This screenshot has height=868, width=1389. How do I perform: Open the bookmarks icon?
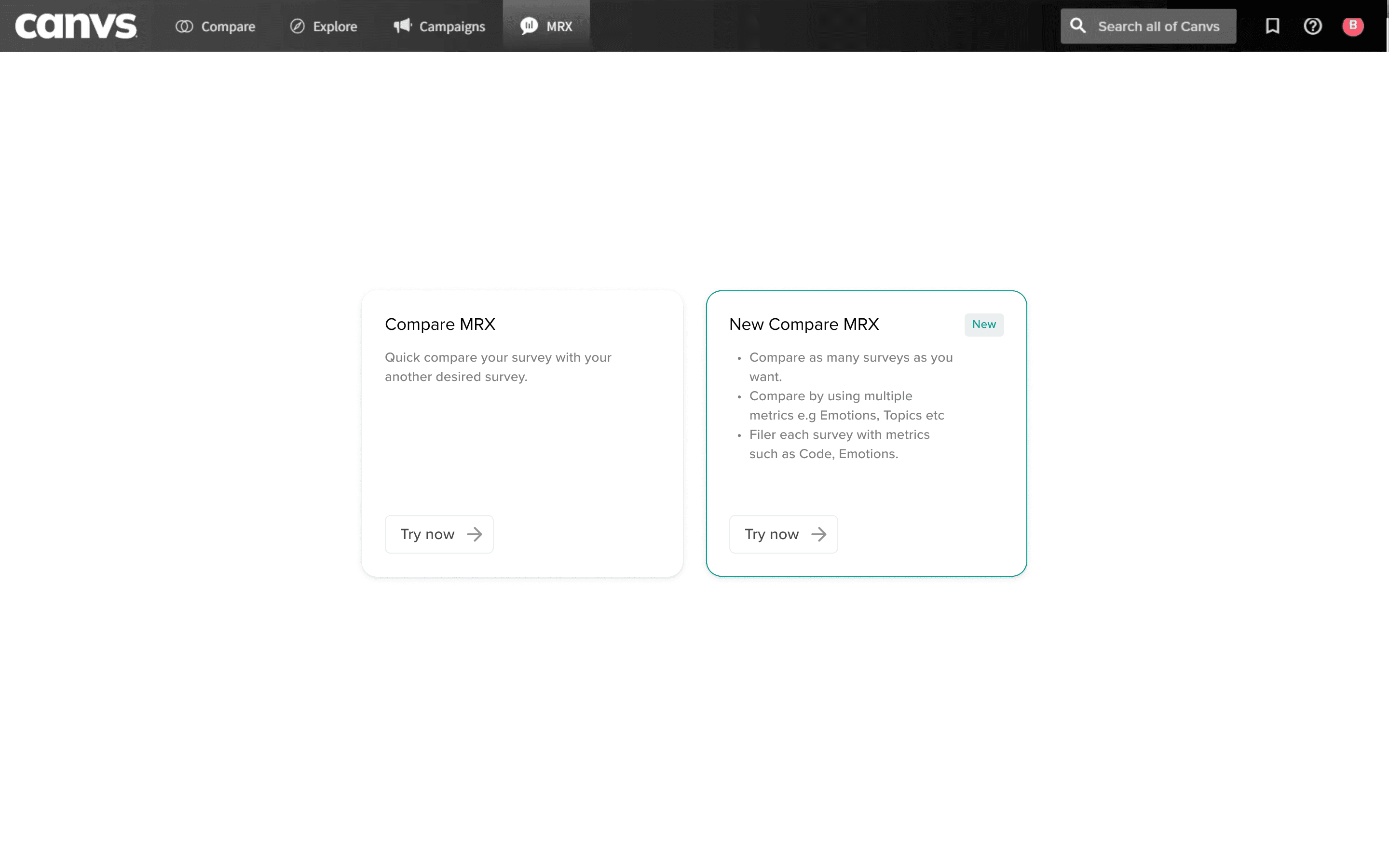tap(1272, 26)
